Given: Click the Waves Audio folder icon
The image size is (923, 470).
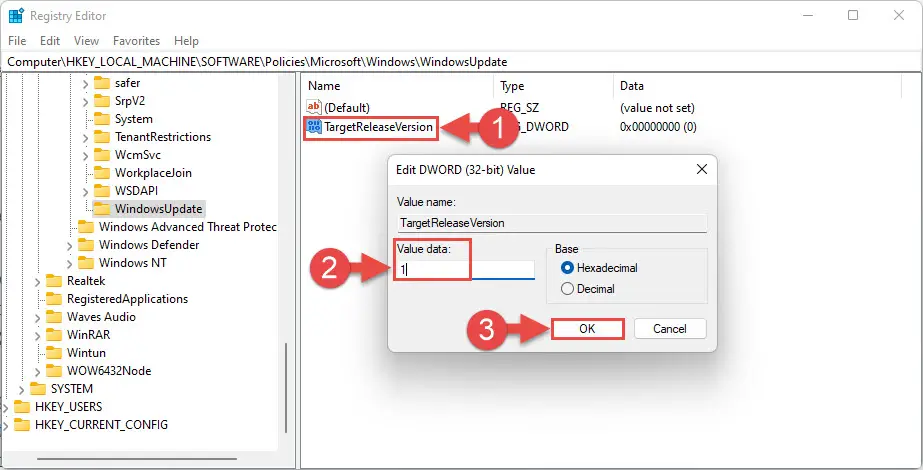Looking at the screenshot, I should [54, 317].
